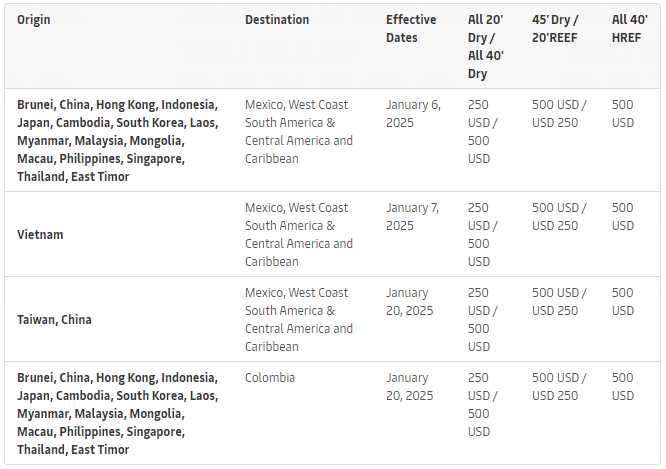This screenshot has width=666, height=469.
Task: Click first row's All 40' HREF 500 USD value
Action: tap(622, 113)
